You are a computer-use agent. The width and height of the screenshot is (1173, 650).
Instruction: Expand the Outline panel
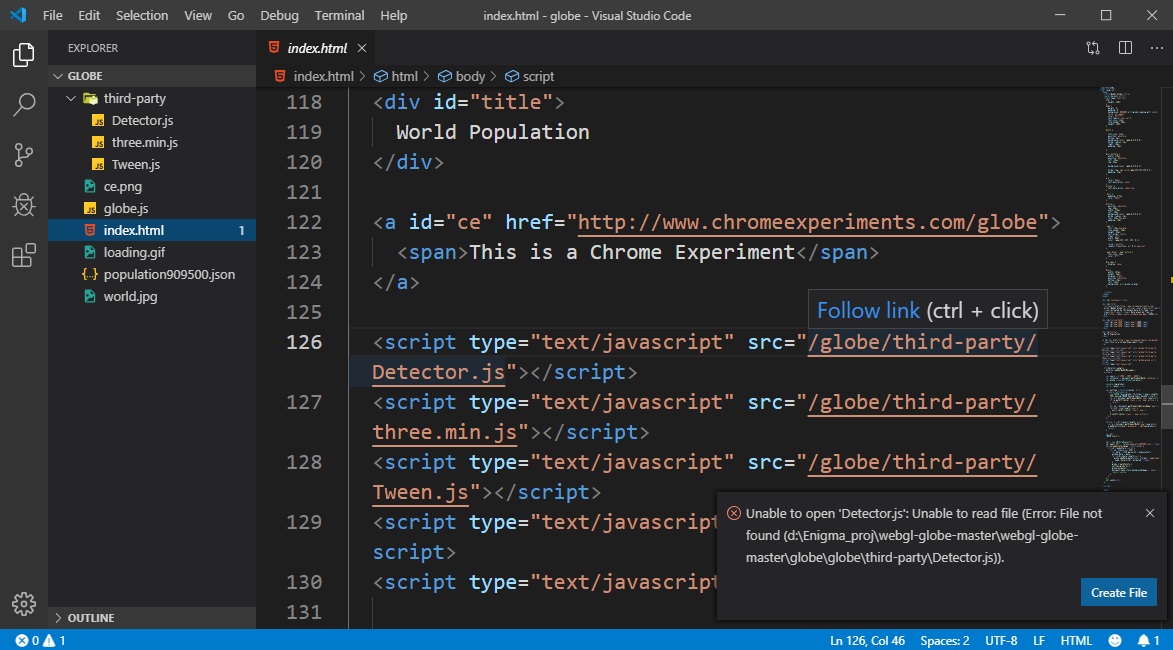[91, 618]
